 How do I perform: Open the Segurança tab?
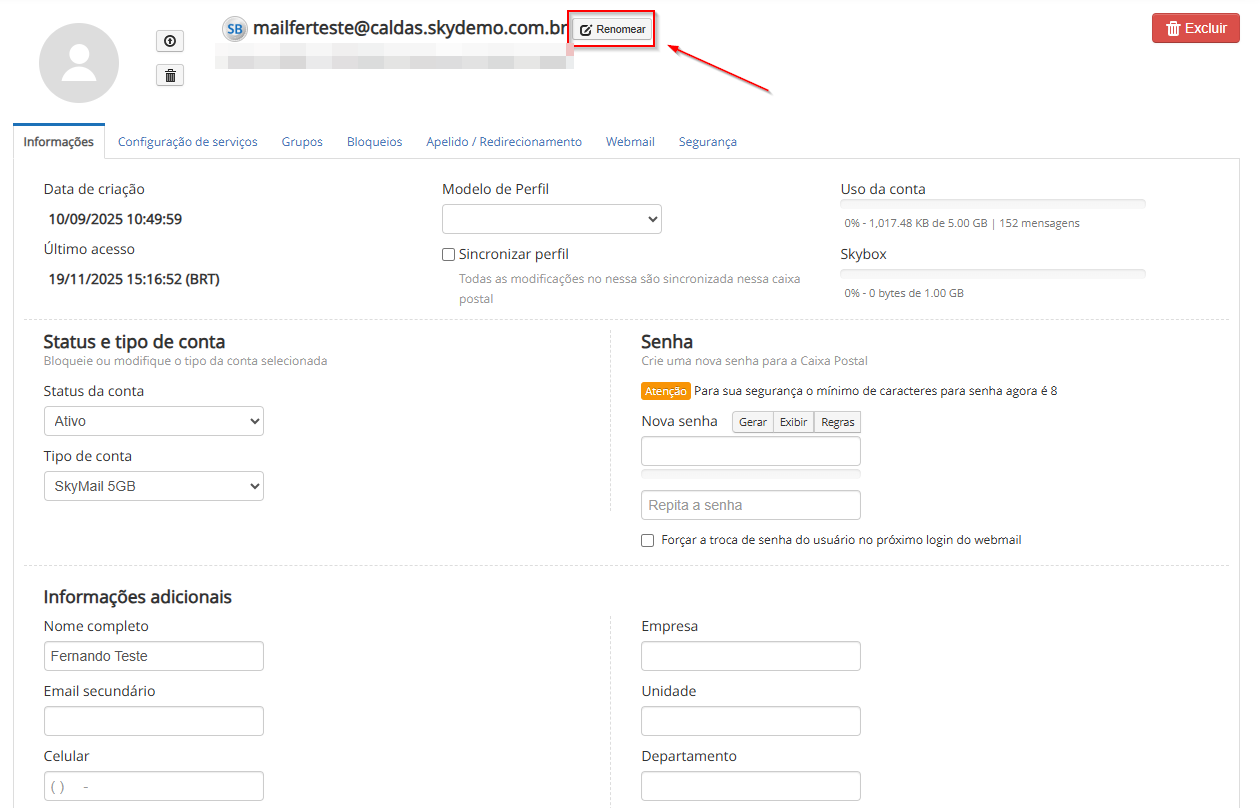(x=707, y=142)
